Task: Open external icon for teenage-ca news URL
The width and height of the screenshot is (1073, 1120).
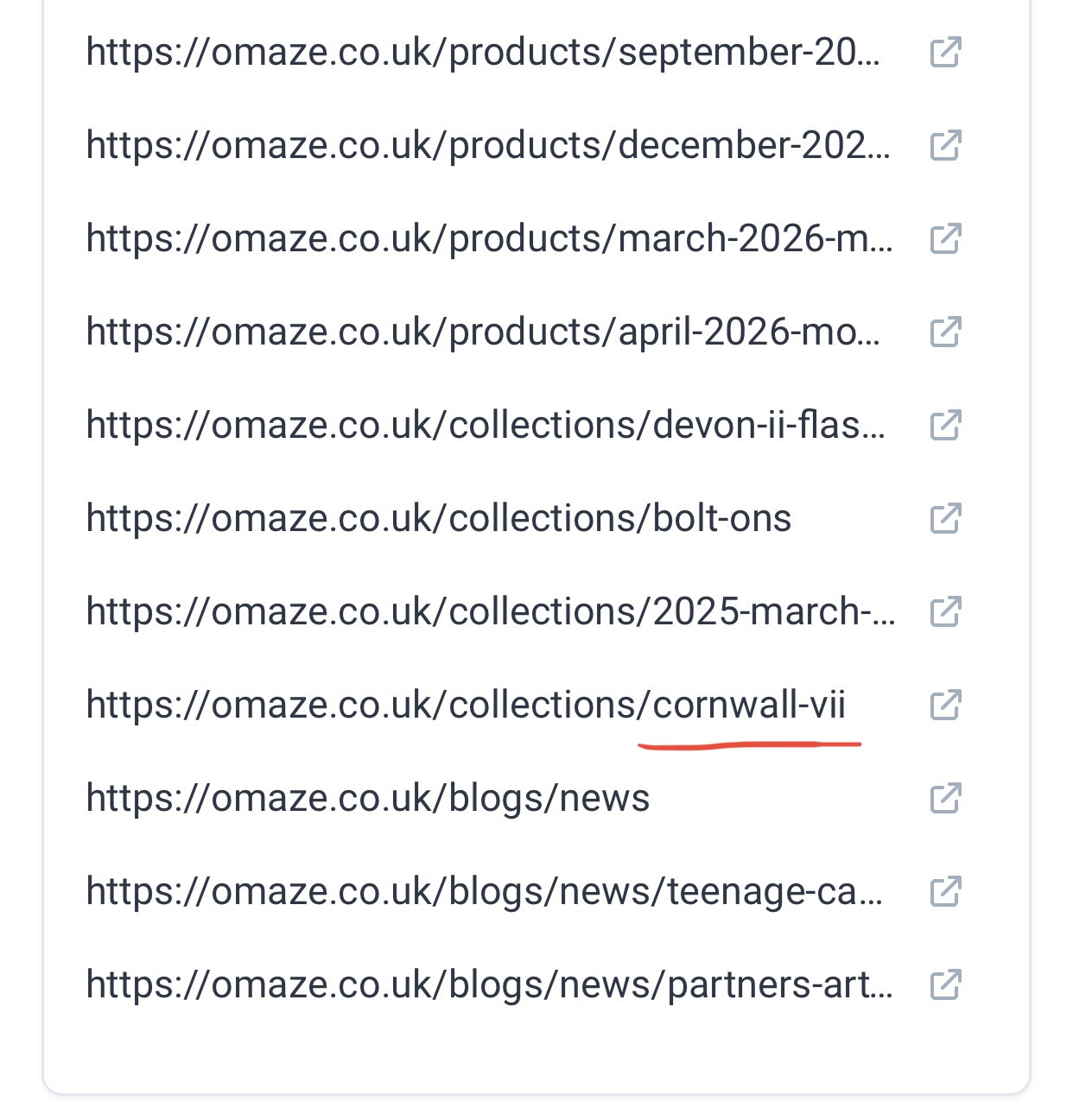Action: [x=945, y=892]
